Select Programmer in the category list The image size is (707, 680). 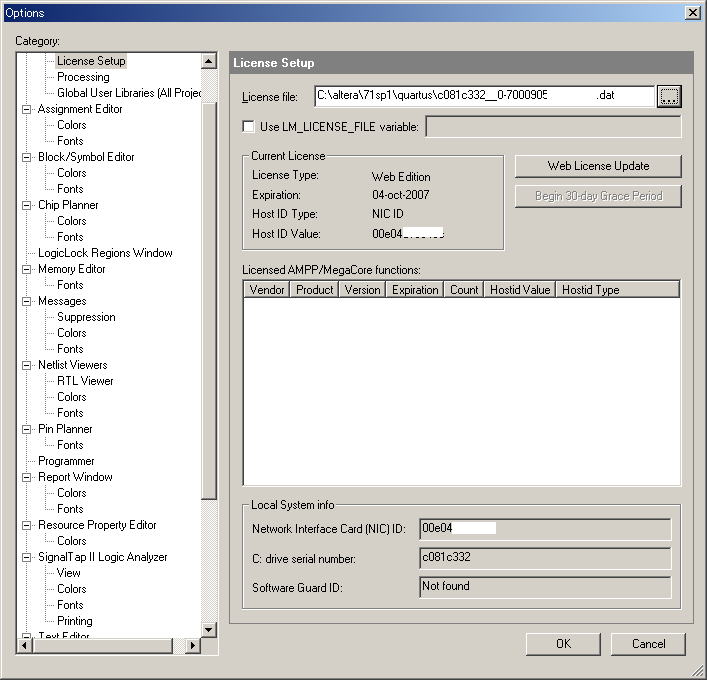(66, 461)
